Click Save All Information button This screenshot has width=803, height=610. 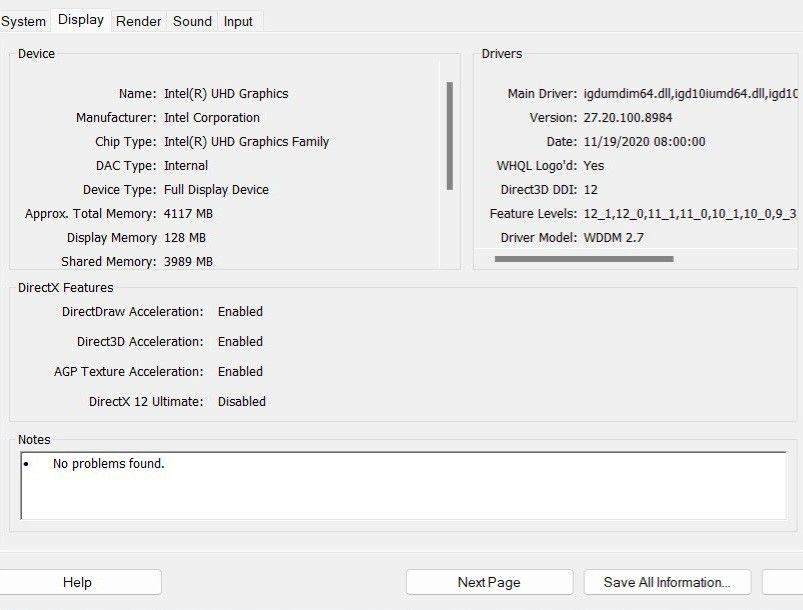[x=667, y=582]
